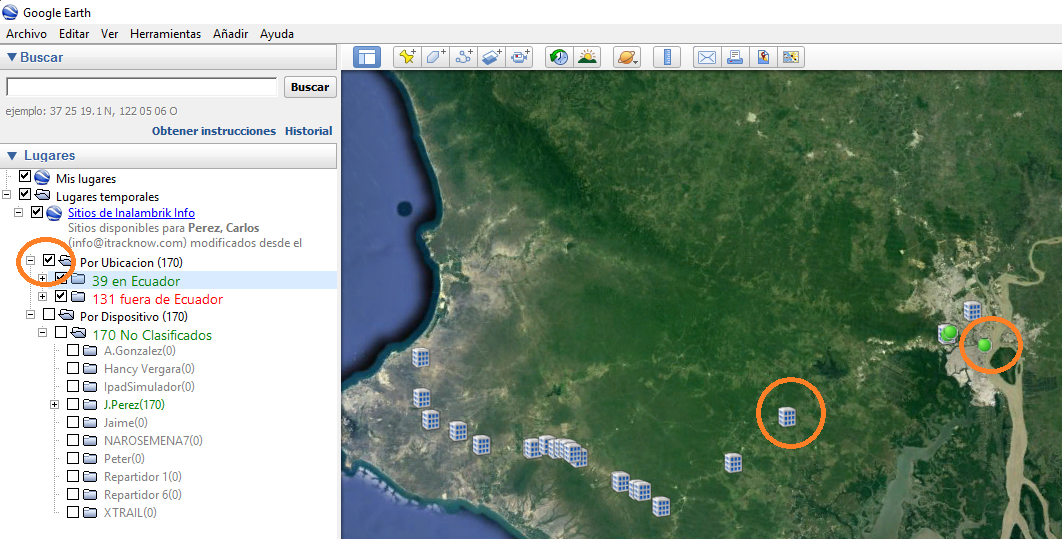Toggle the Mis lugares checkbox
This screenshot has height=539, width=1062.
(25, 176)
